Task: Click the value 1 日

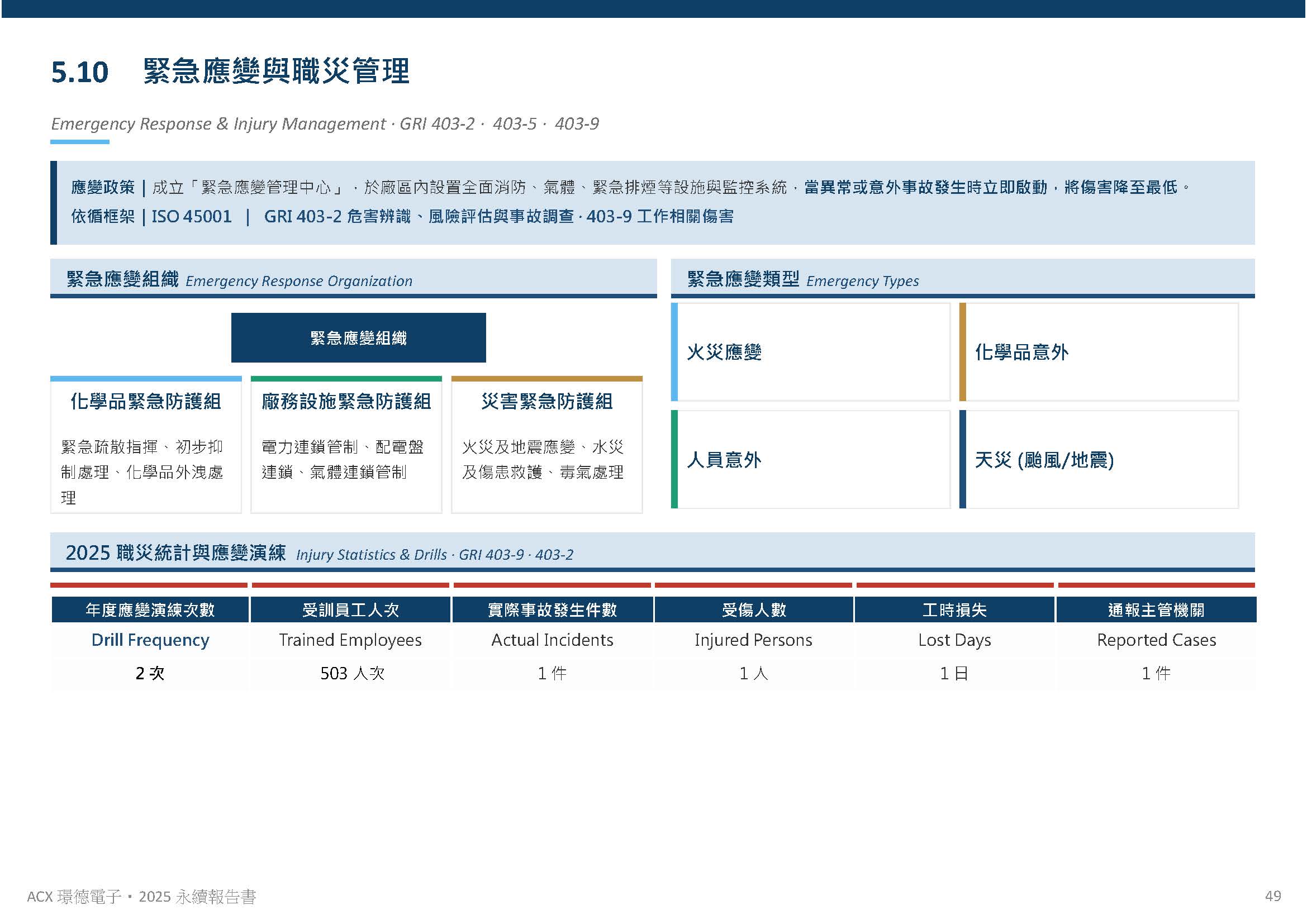Action: (x=954, y=674)
